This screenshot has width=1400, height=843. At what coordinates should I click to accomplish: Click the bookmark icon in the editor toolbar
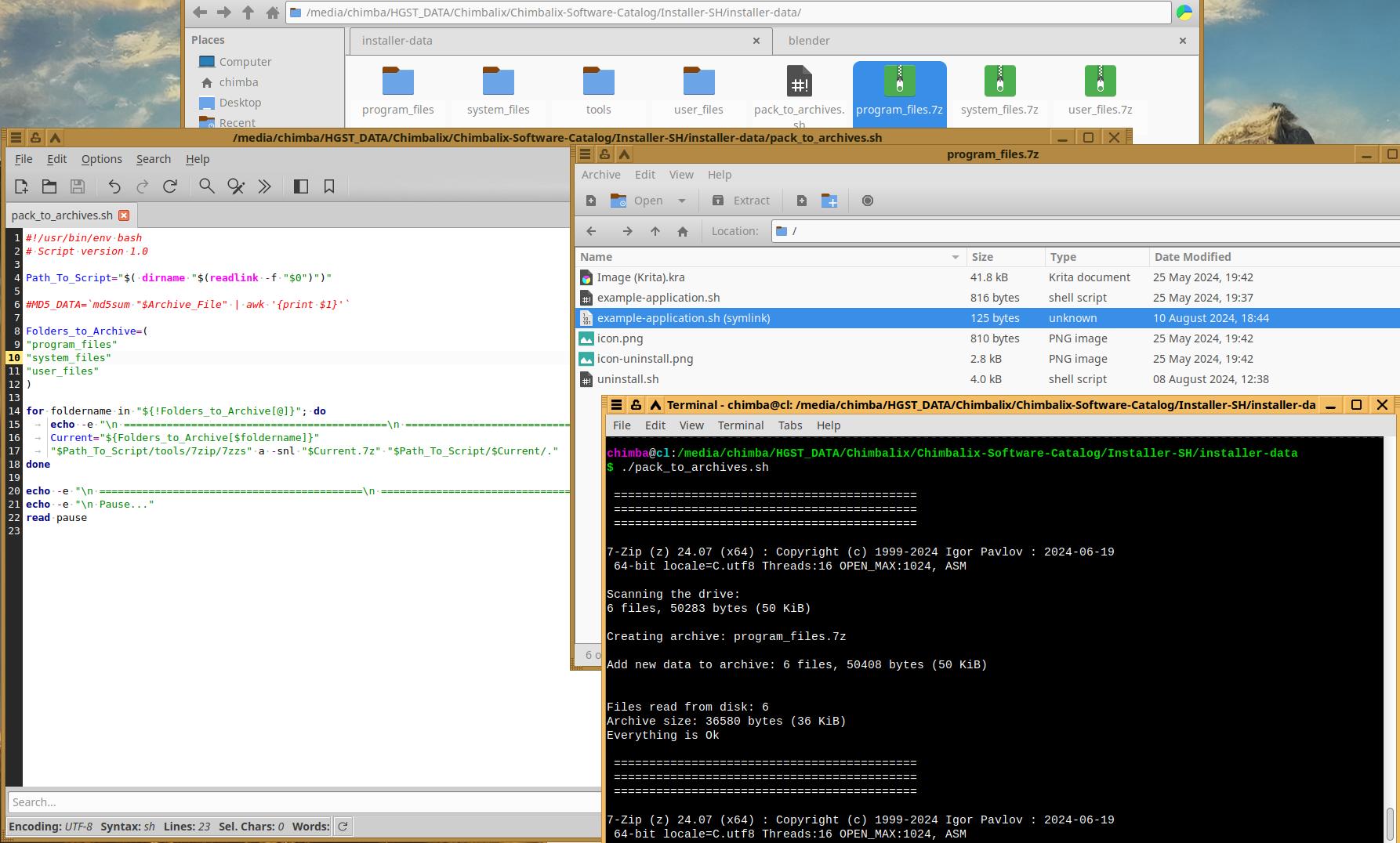pos(329,186)
